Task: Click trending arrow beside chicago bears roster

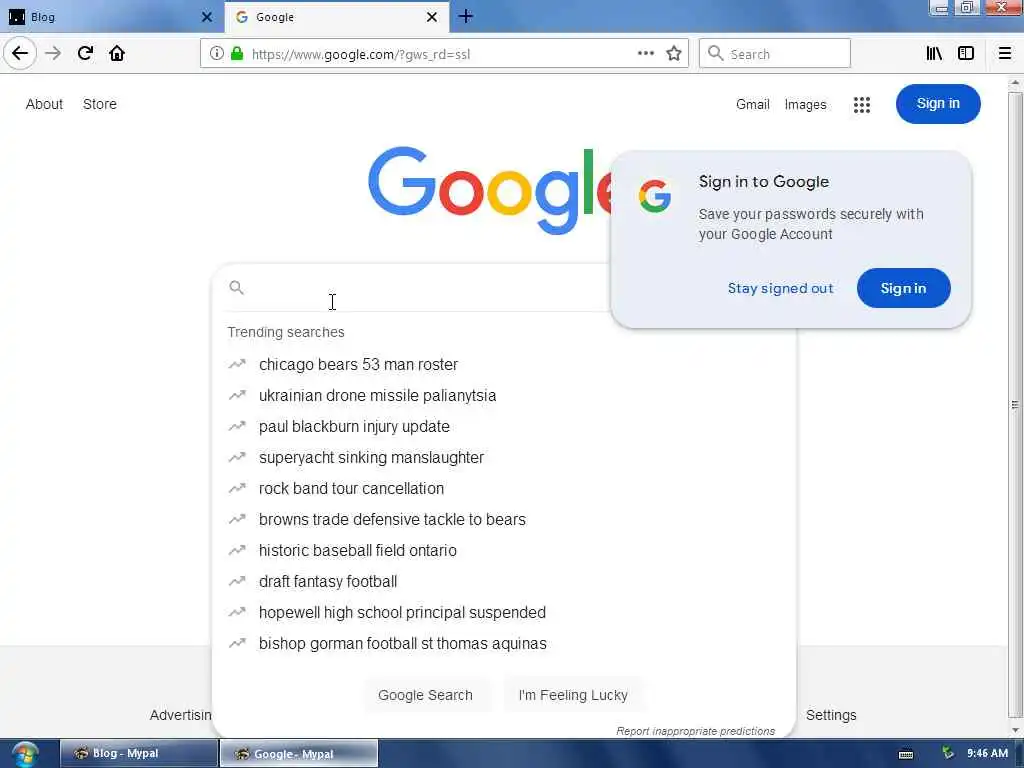Action: click(x=237, y=364)
